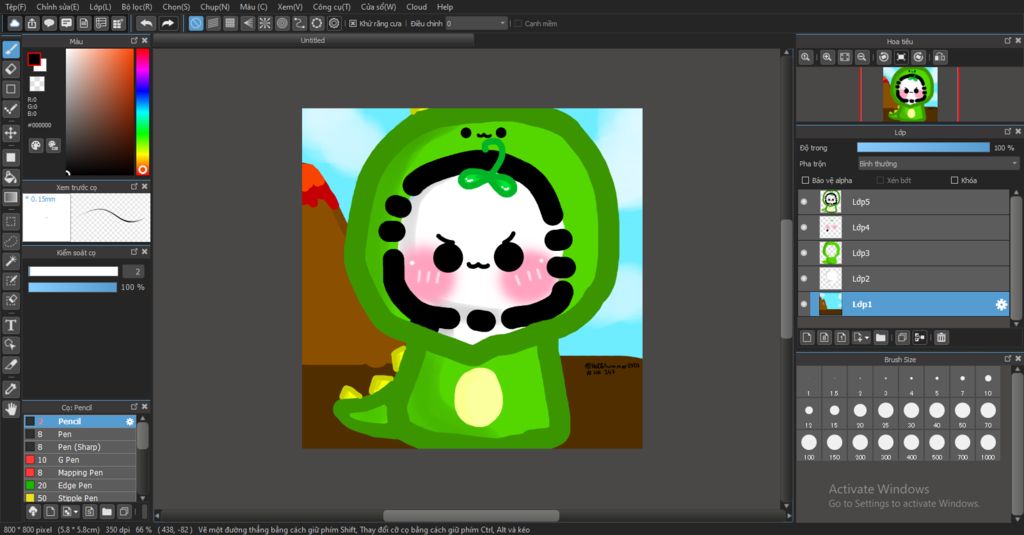Hide layer Lớp3 visibility dot
The height and width of the screenshot is (535, 1024).
point(804,253)
